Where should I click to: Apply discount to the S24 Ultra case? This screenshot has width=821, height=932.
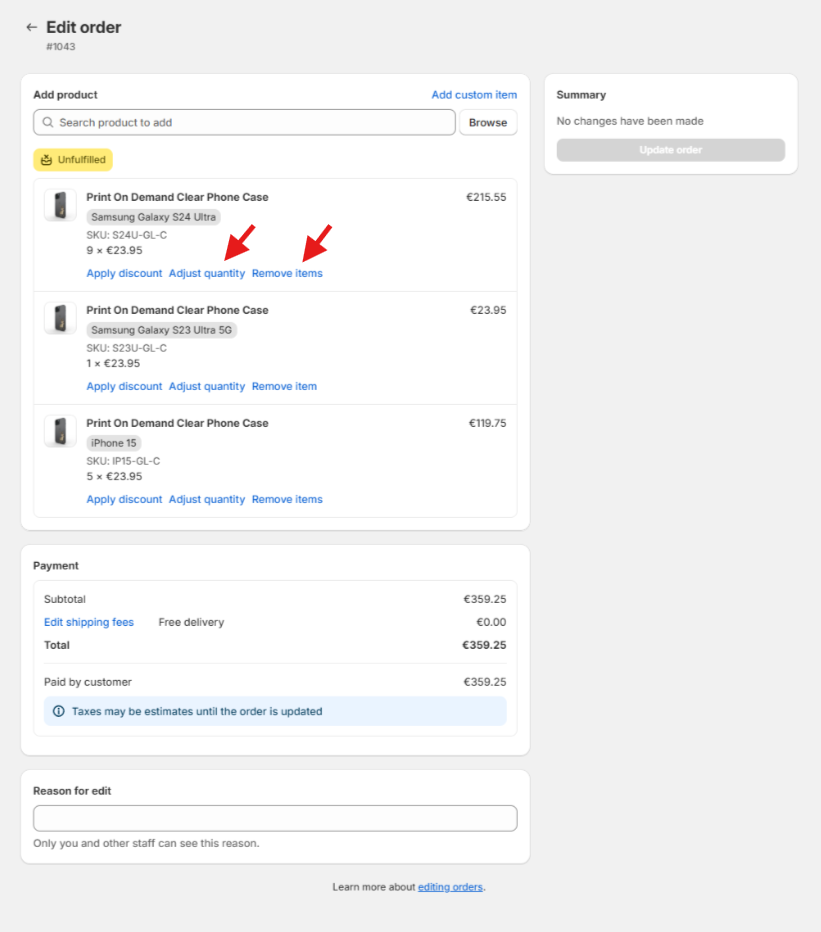click(124, 274)
